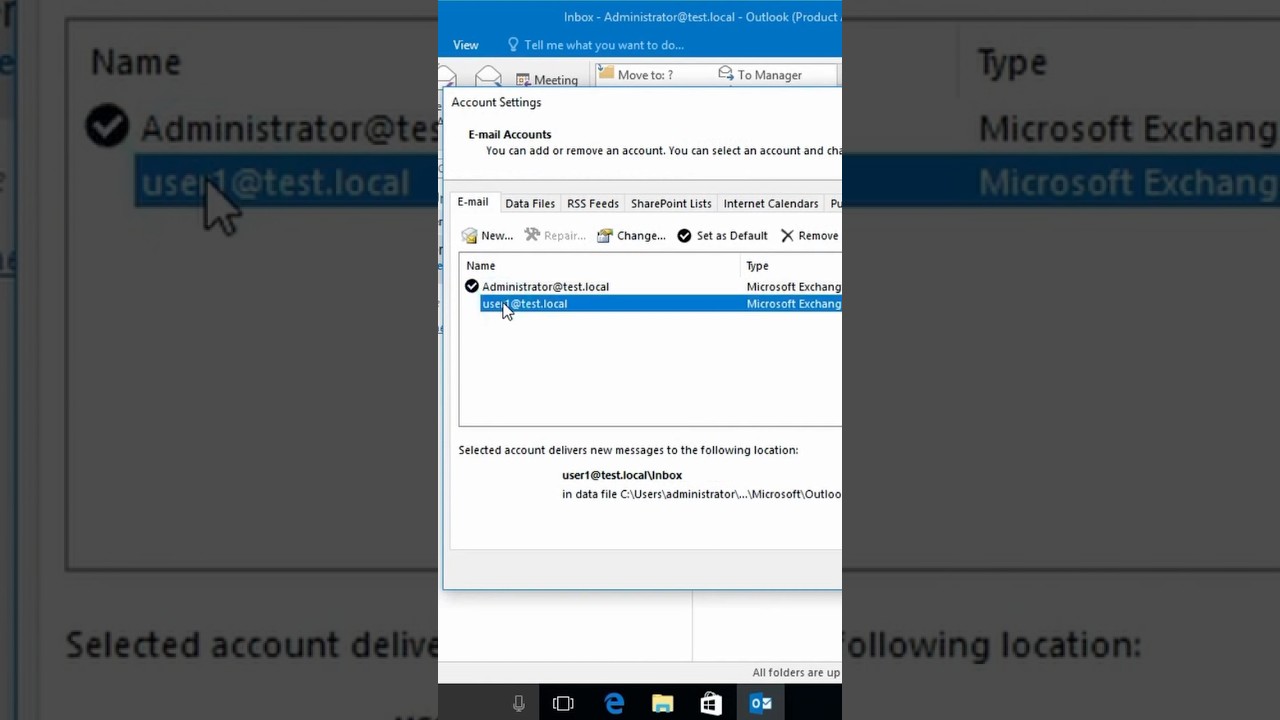
Task: Open File Explorer from the taskbar
Action: pos(662,704)
